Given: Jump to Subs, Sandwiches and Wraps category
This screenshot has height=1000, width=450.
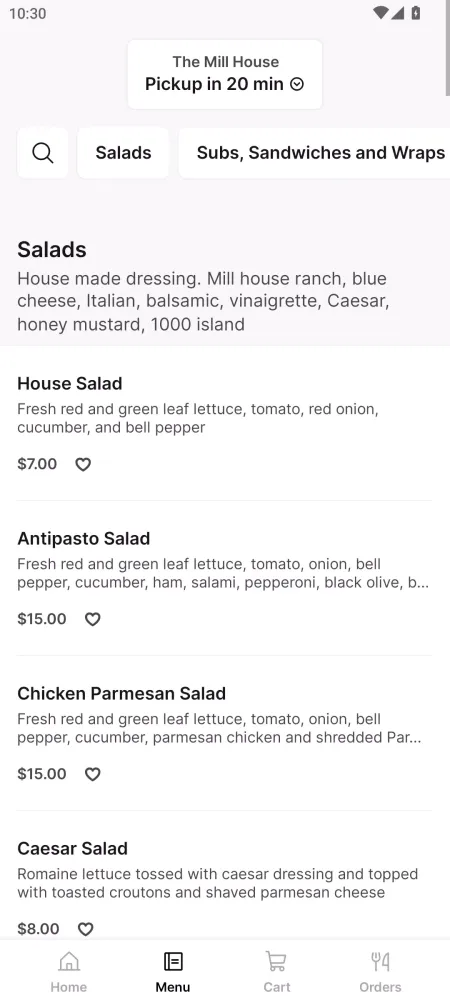Looking at the screenshot, I should [x=315, y=153].
